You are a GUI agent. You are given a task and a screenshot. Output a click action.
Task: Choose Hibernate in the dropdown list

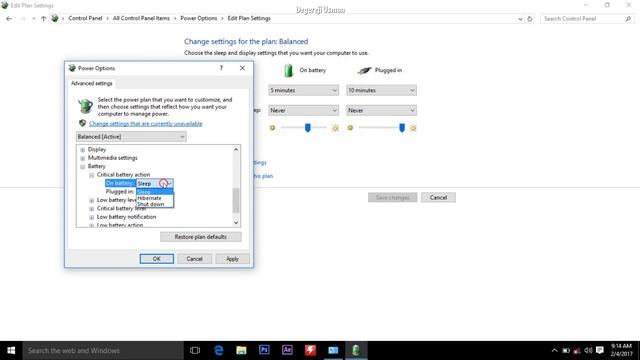pos(155,198)
